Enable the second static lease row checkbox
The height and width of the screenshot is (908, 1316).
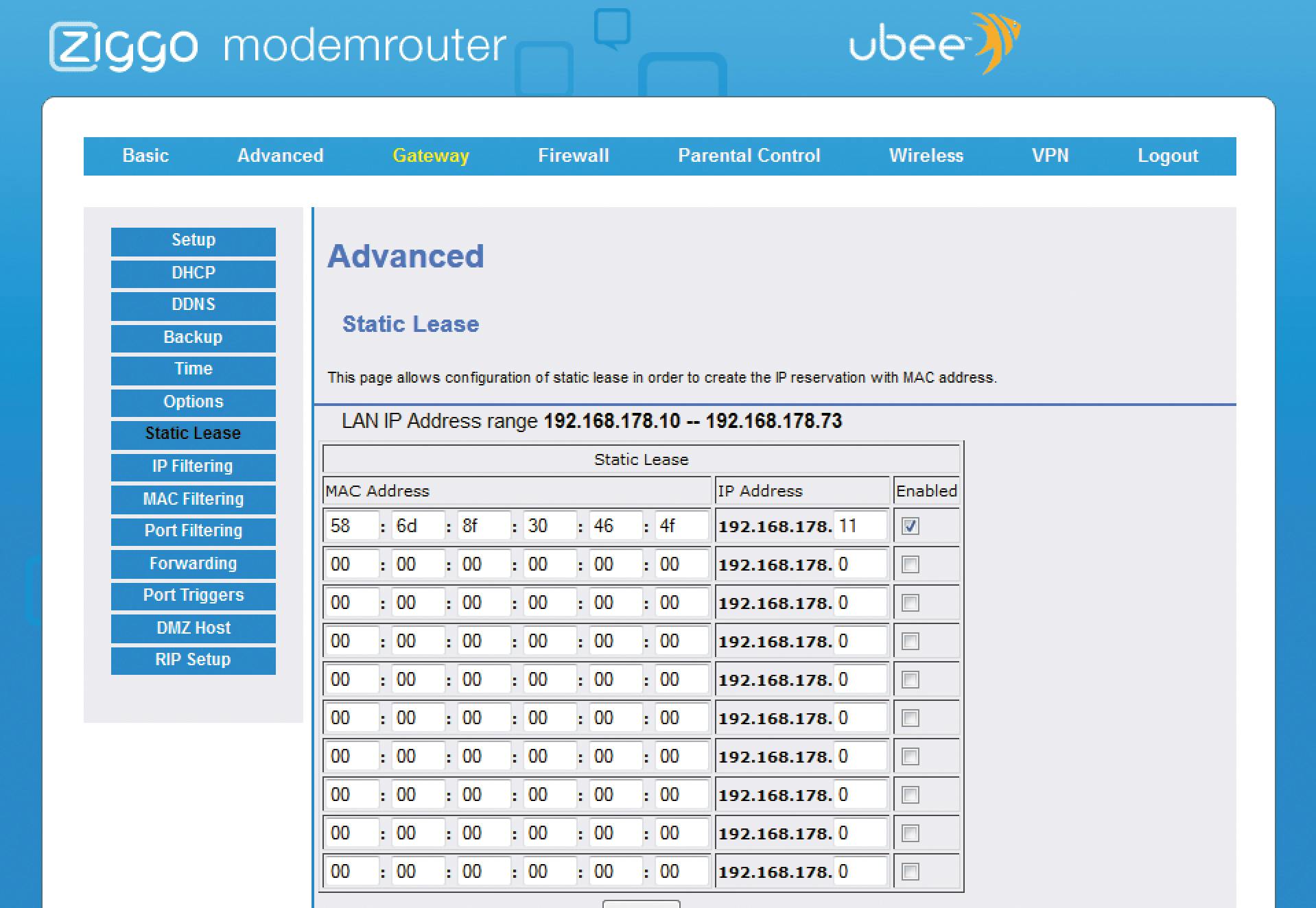910,564
